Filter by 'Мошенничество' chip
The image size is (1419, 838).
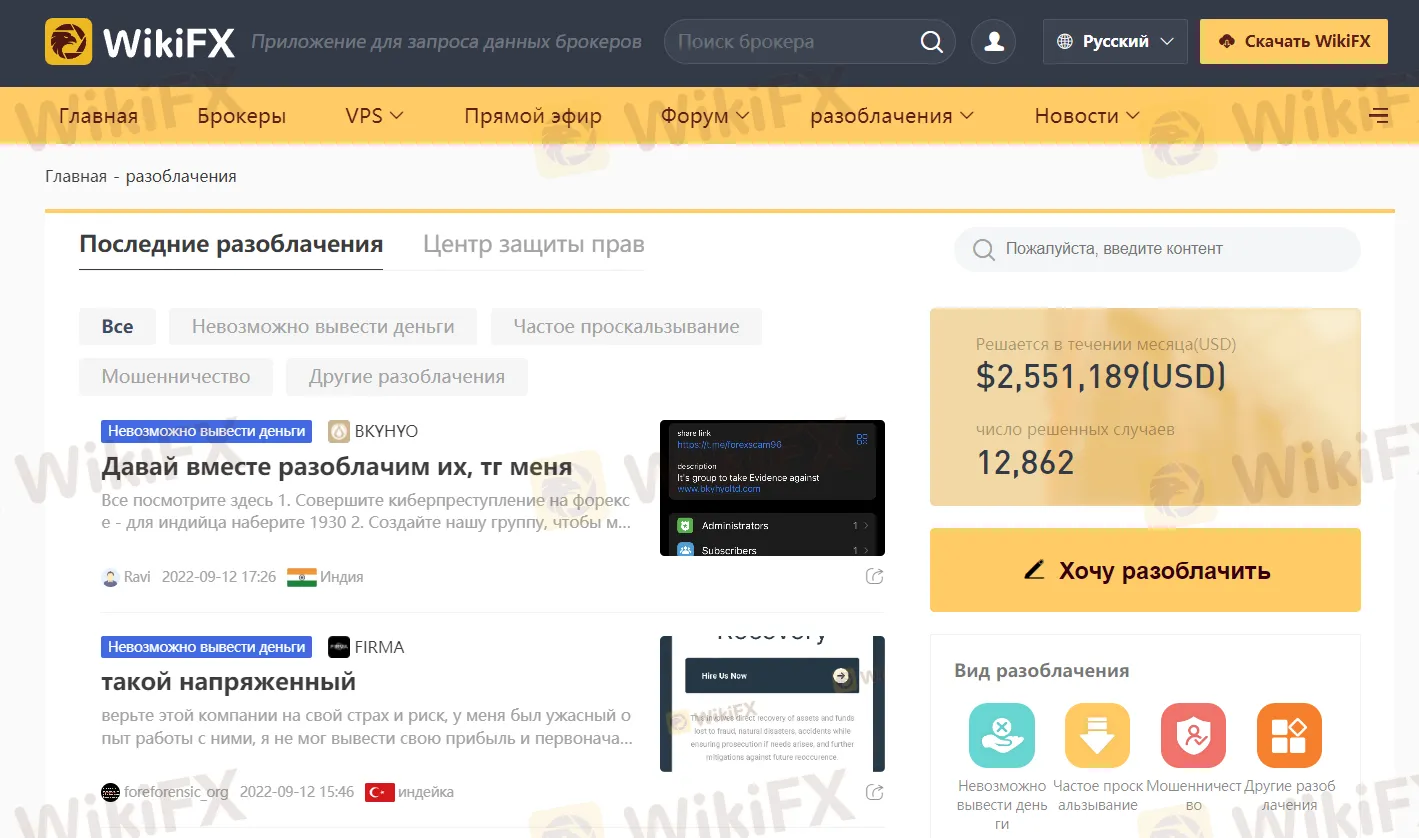(176, 377)
